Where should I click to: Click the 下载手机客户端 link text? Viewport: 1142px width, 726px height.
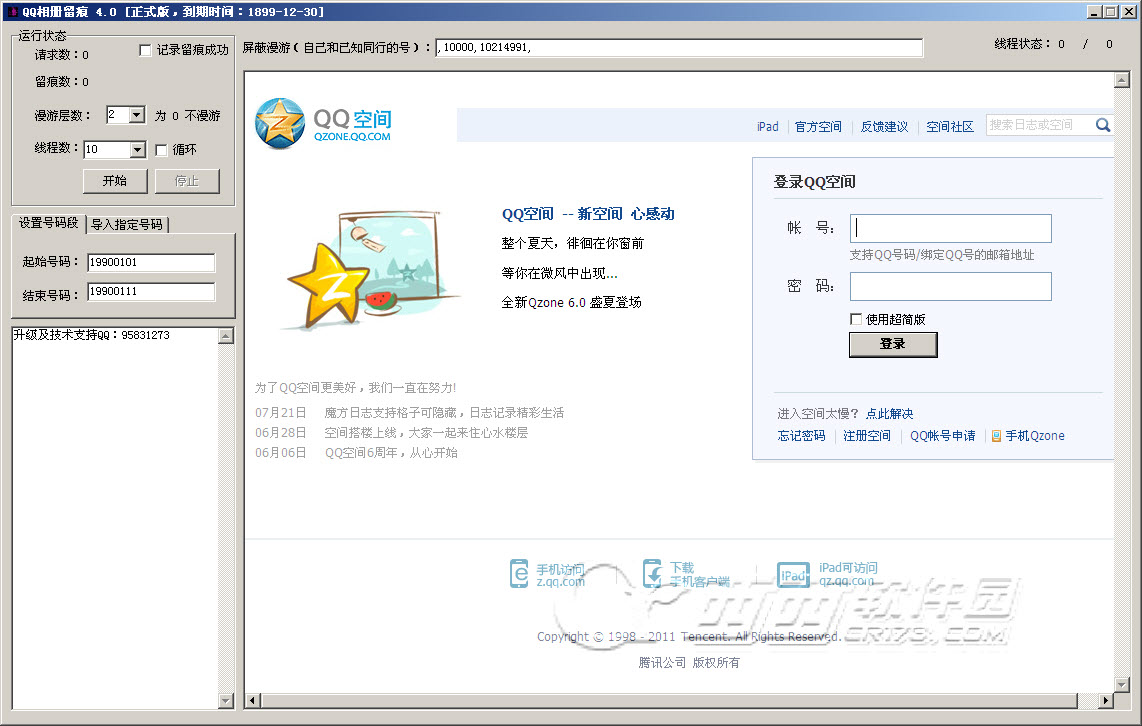click(x=699, y=574)
